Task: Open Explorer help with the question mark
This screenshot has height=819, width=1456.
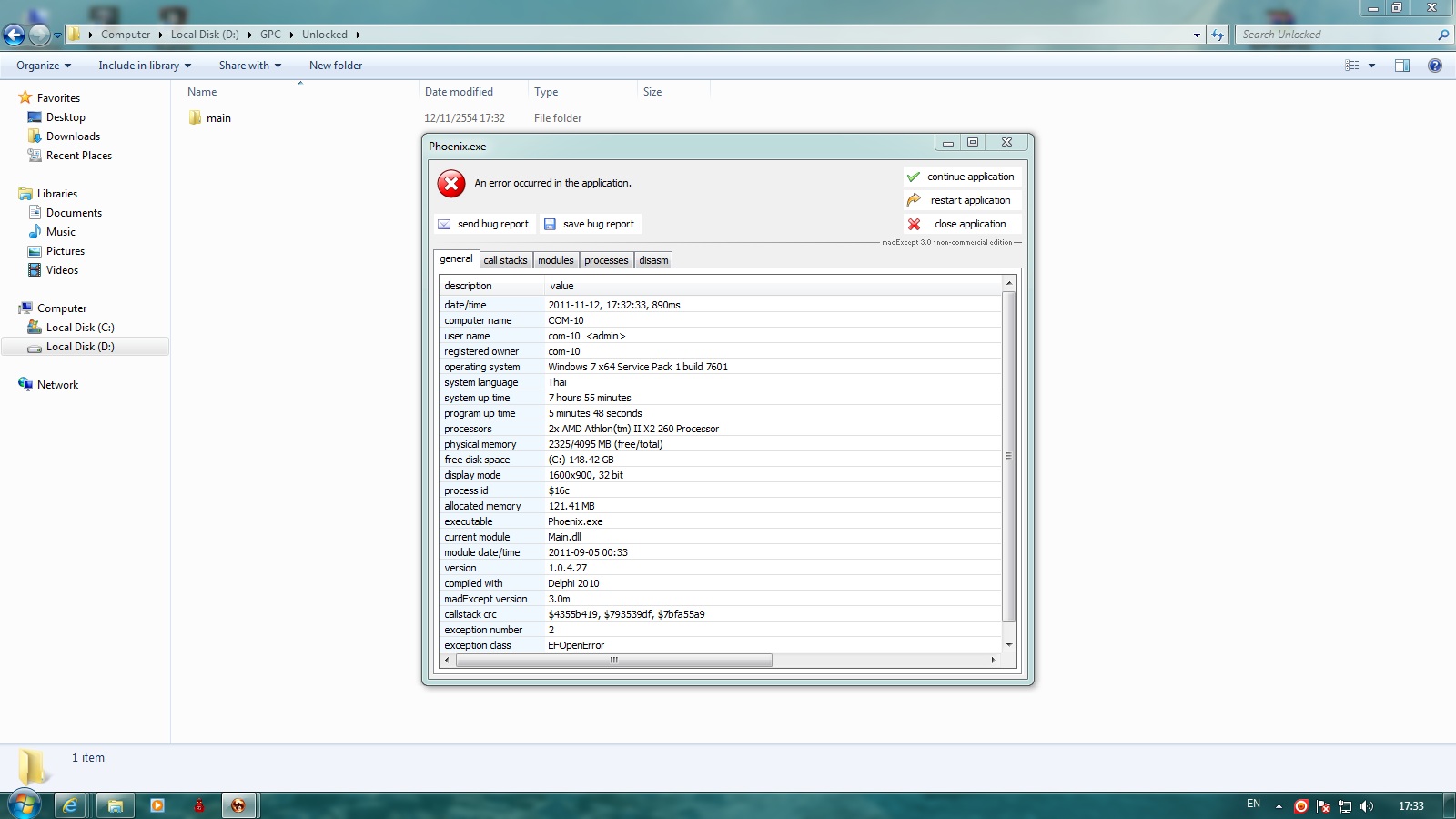Action: pyautogui.click(x=1435, y=66)
